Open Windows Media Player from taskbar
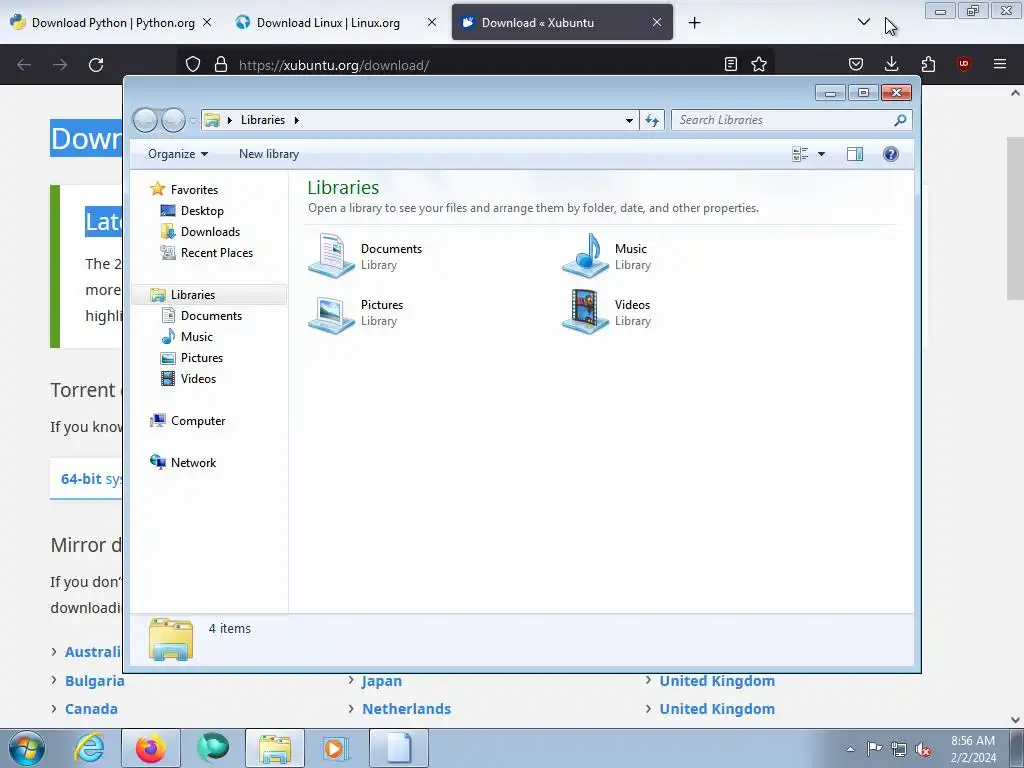Image resolution: width=1024 pixels, height=768 pixels. pos(337,748)
